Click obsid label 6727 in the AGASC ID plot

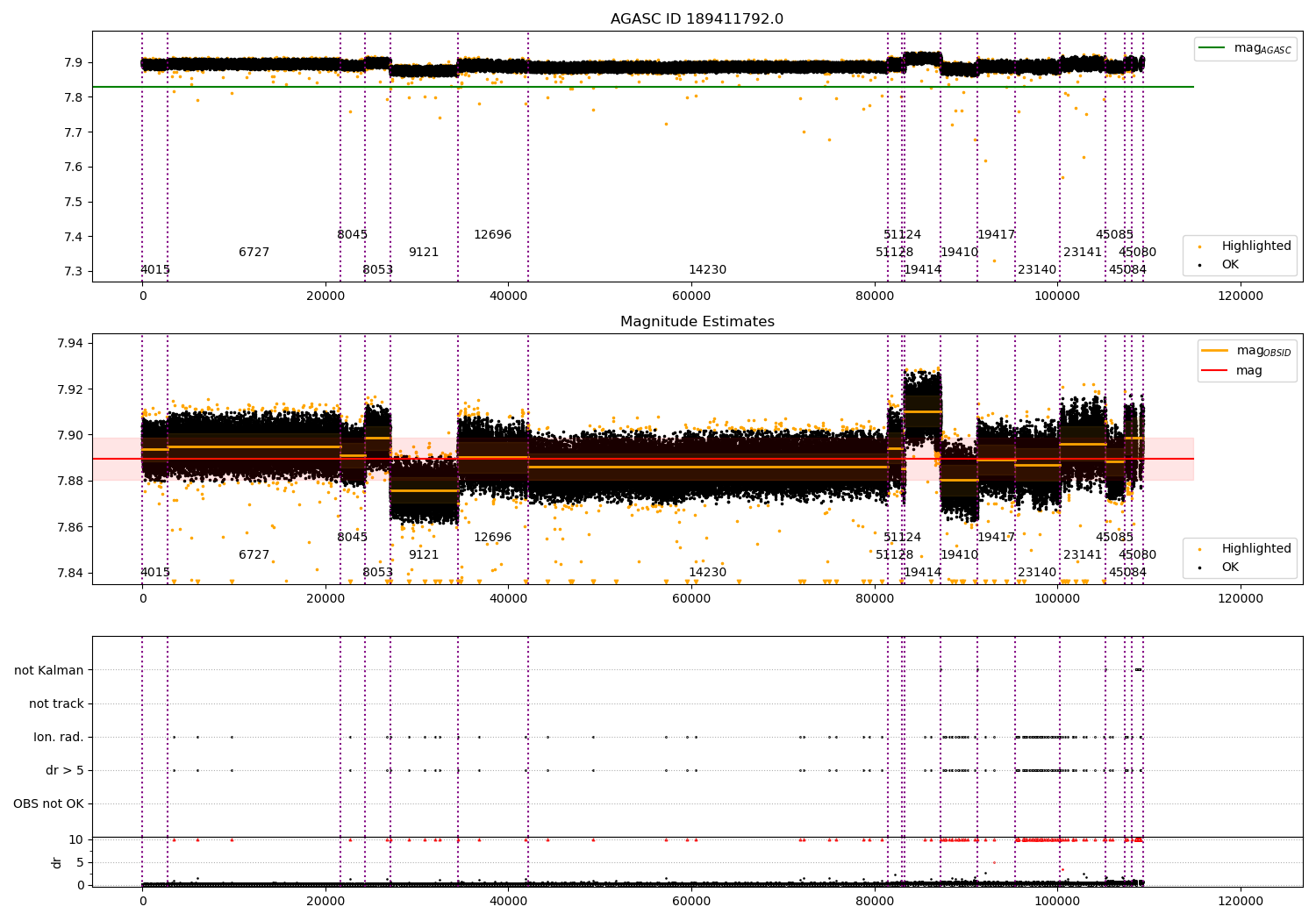(254, 253)
